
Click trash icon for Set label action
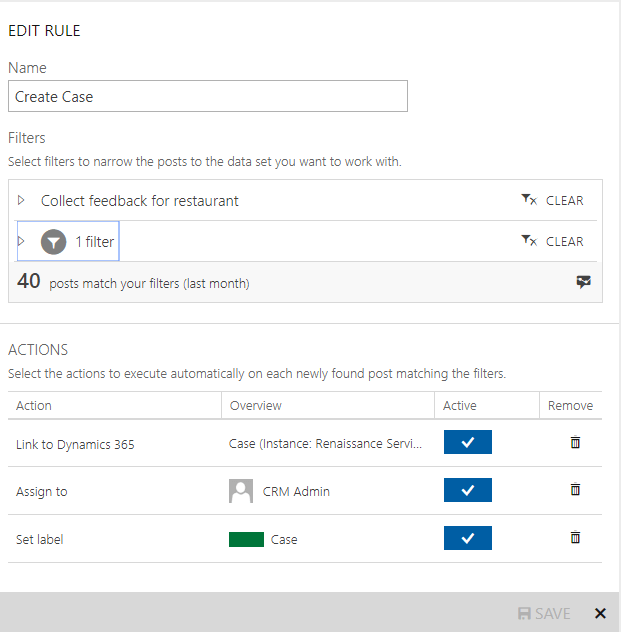[x=575, y=538]
